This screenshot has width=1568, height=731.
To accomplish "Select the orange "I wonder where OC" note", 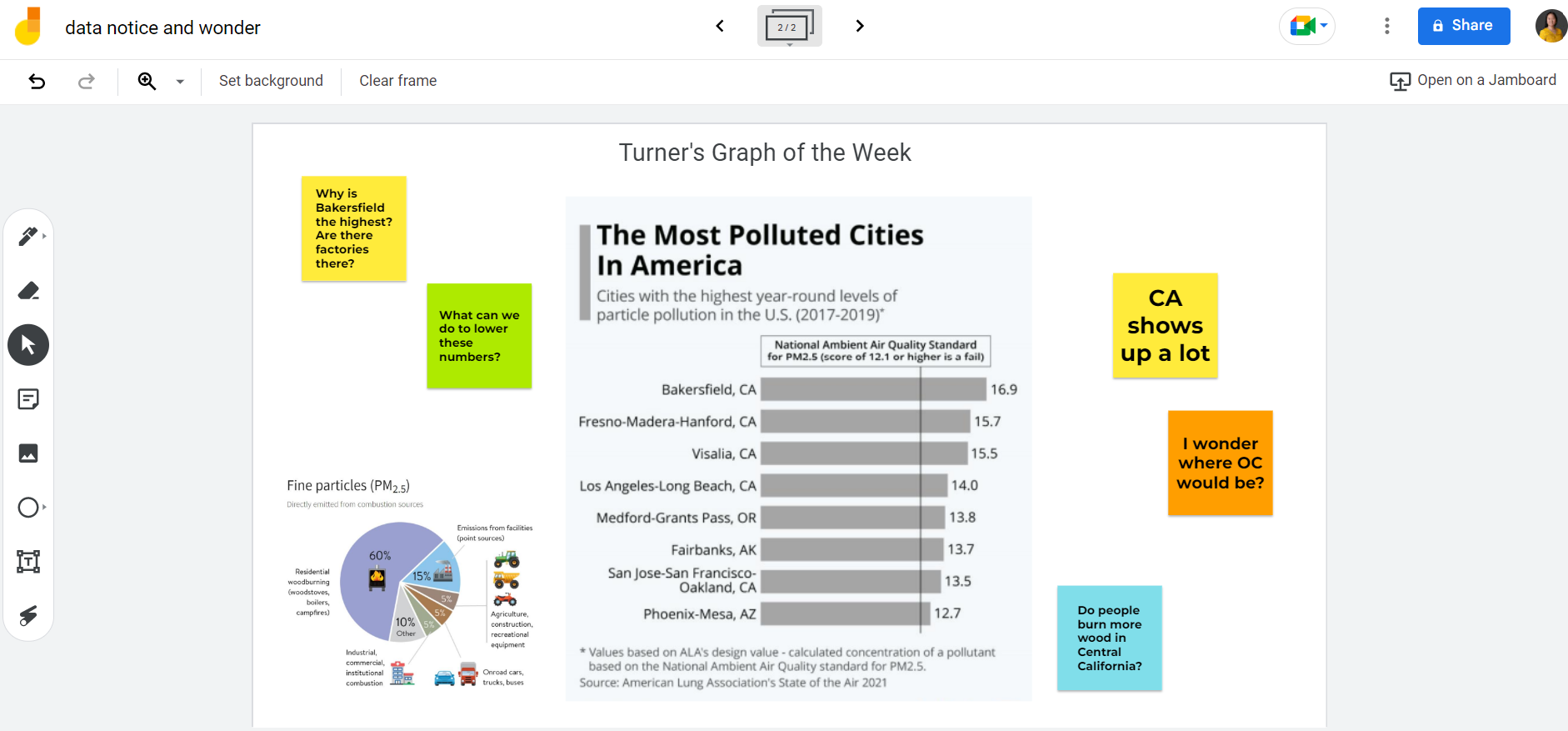I will pyautogui.click(x=1220, y=463).
